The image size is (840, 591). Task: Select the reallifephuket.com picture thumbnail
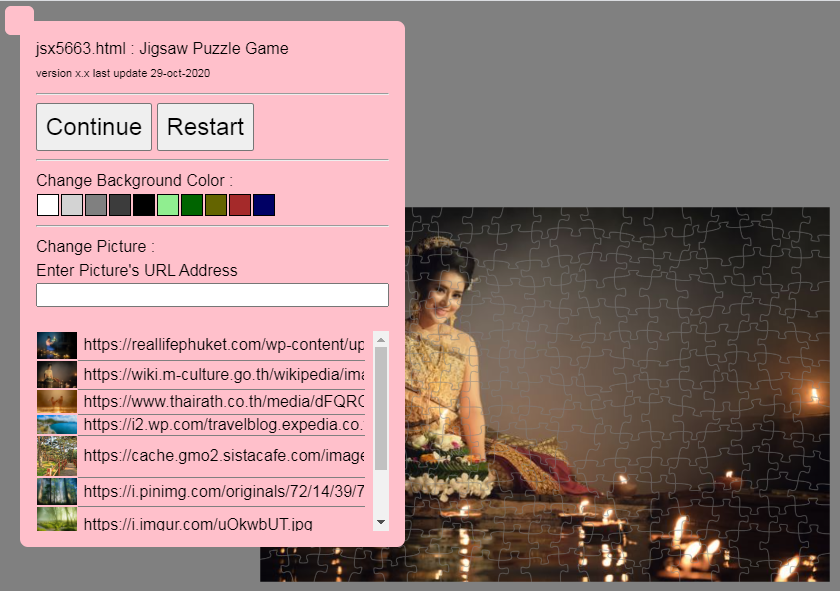coord(57,344)
